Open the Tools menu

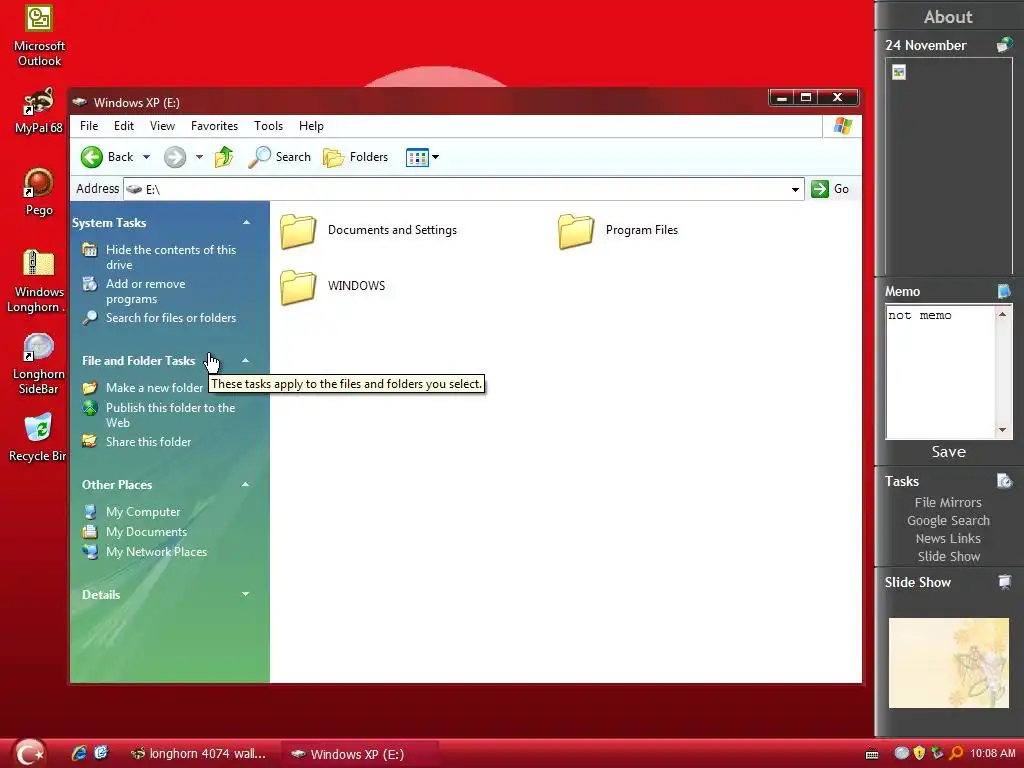(x=268, y=126)
